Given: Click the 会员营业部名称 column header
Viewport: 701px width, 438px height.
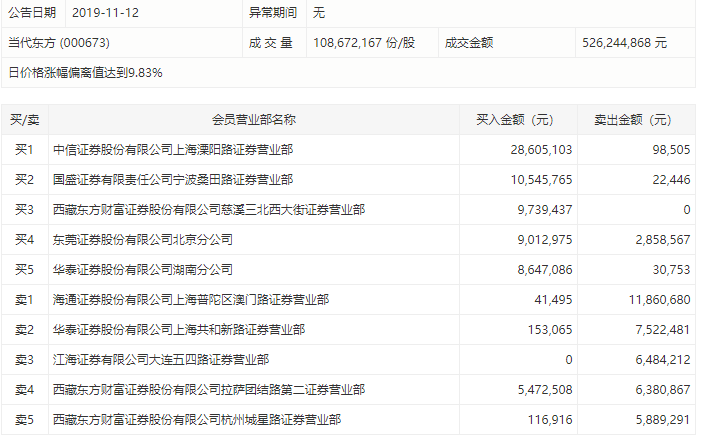Looking at the screenshot, I should click(x=253, y=120).
